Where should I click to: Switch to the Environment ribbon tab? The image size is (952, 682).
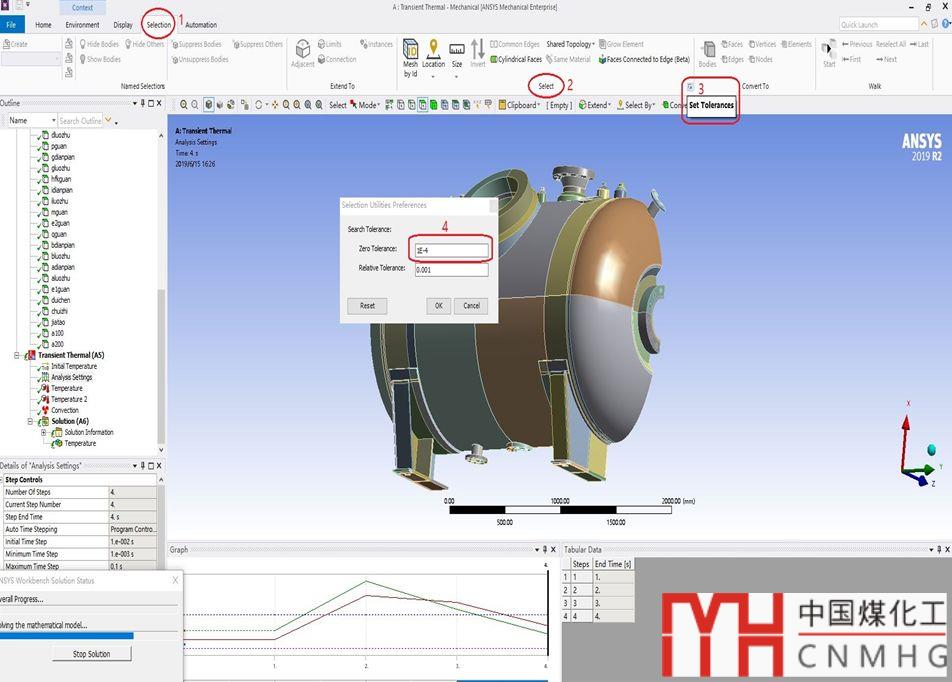point(82,25)
